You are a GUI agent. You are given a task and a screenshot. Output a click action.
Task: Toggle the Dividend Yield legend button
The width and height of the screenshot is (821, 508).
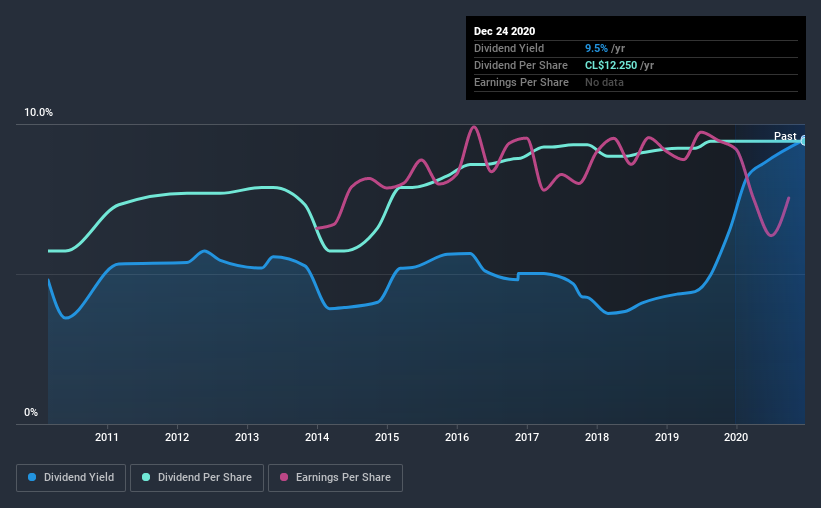coord(71,478)
